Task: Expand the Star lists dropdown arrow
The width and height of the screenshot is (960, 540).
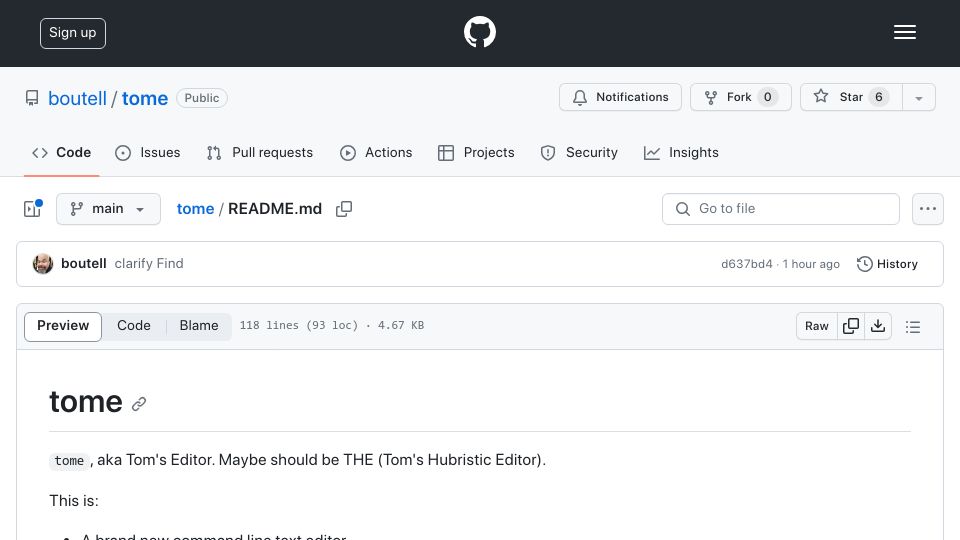Action: (918, 97)
